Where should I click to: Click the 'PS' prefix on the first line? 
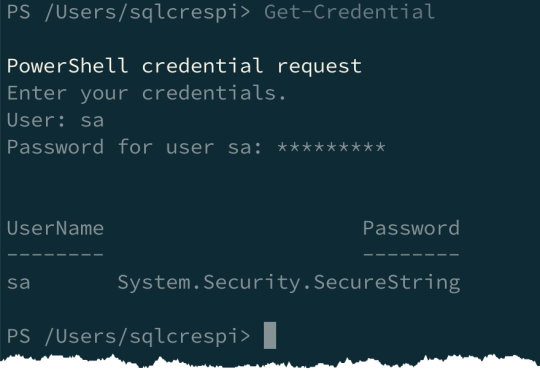tap(19, 11)
